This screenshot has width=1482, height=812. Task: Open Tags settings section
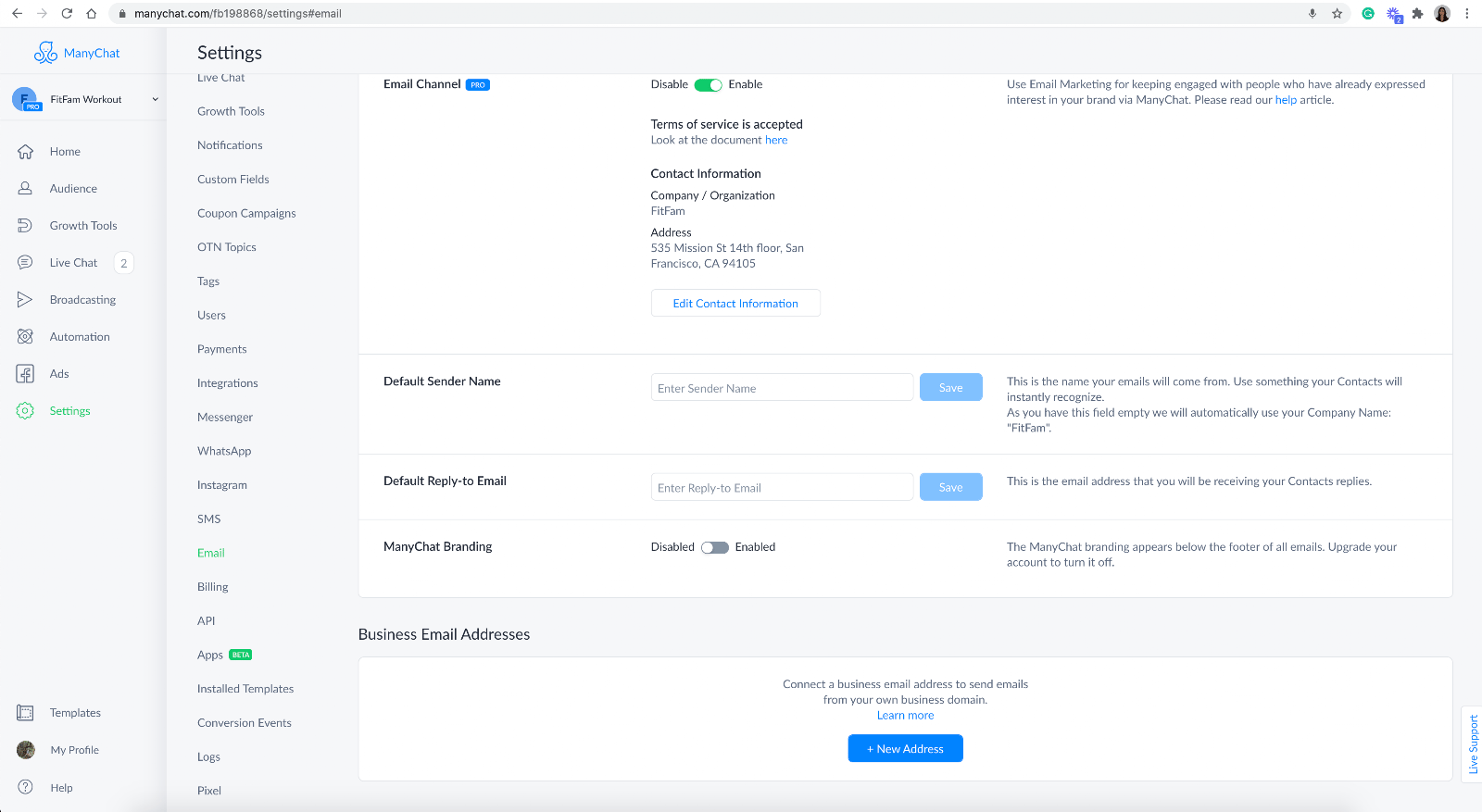point(208,281)
